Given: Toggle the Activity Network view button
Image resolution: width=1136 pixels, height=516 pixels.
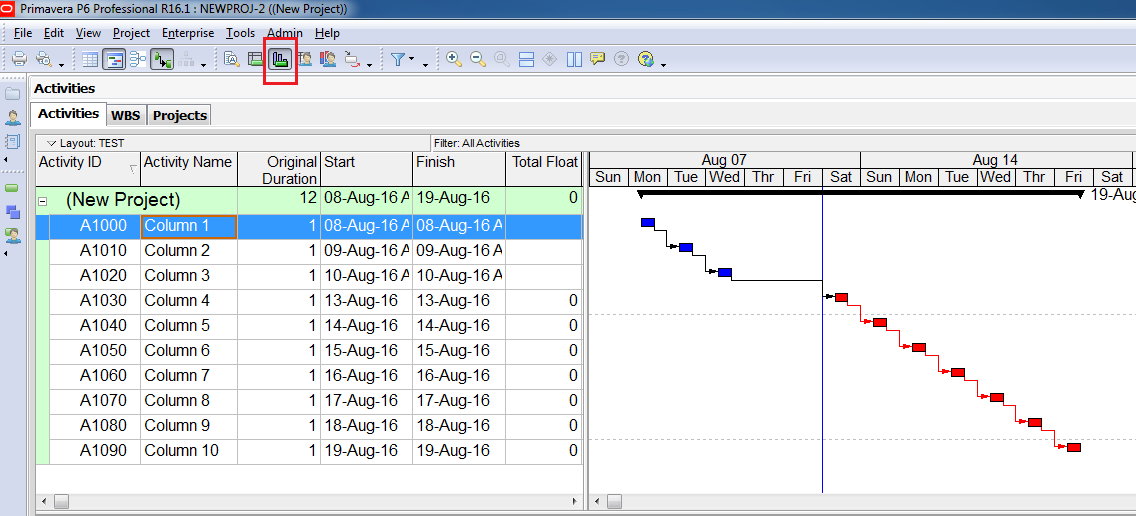Looking at the screenshot, I should (x=138, y=60).
